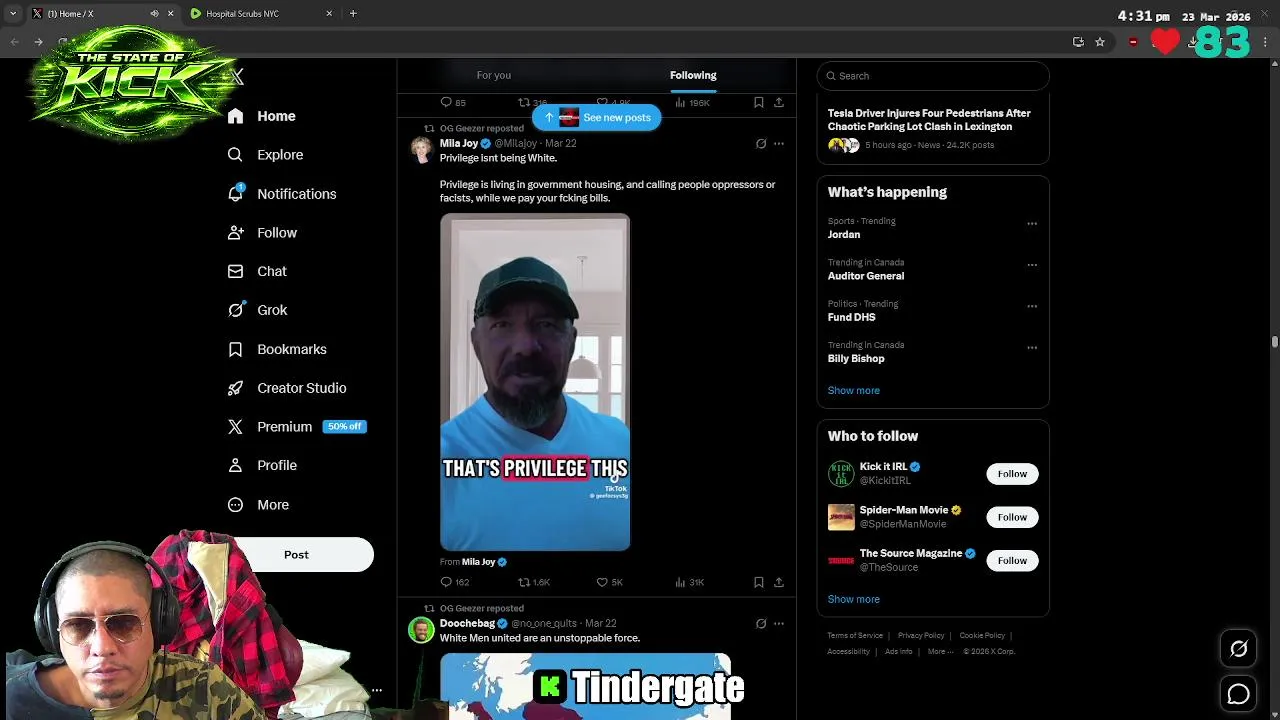Image resolution: width=1280 pixels, height=720 pixels.
Task: Like Mila Joy's post (5K)
Action: coord(610,582)
